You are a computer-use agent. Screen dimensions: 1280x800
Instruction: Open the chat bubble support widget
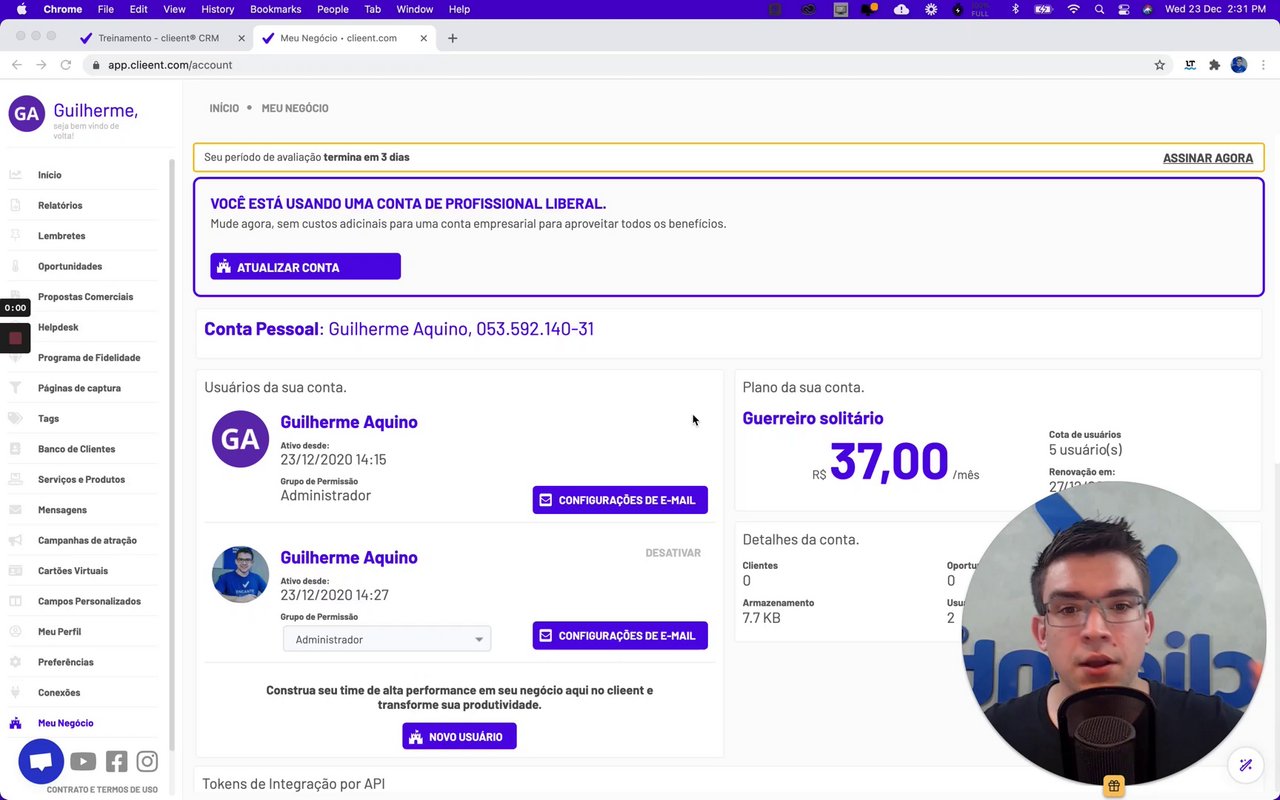41,762
